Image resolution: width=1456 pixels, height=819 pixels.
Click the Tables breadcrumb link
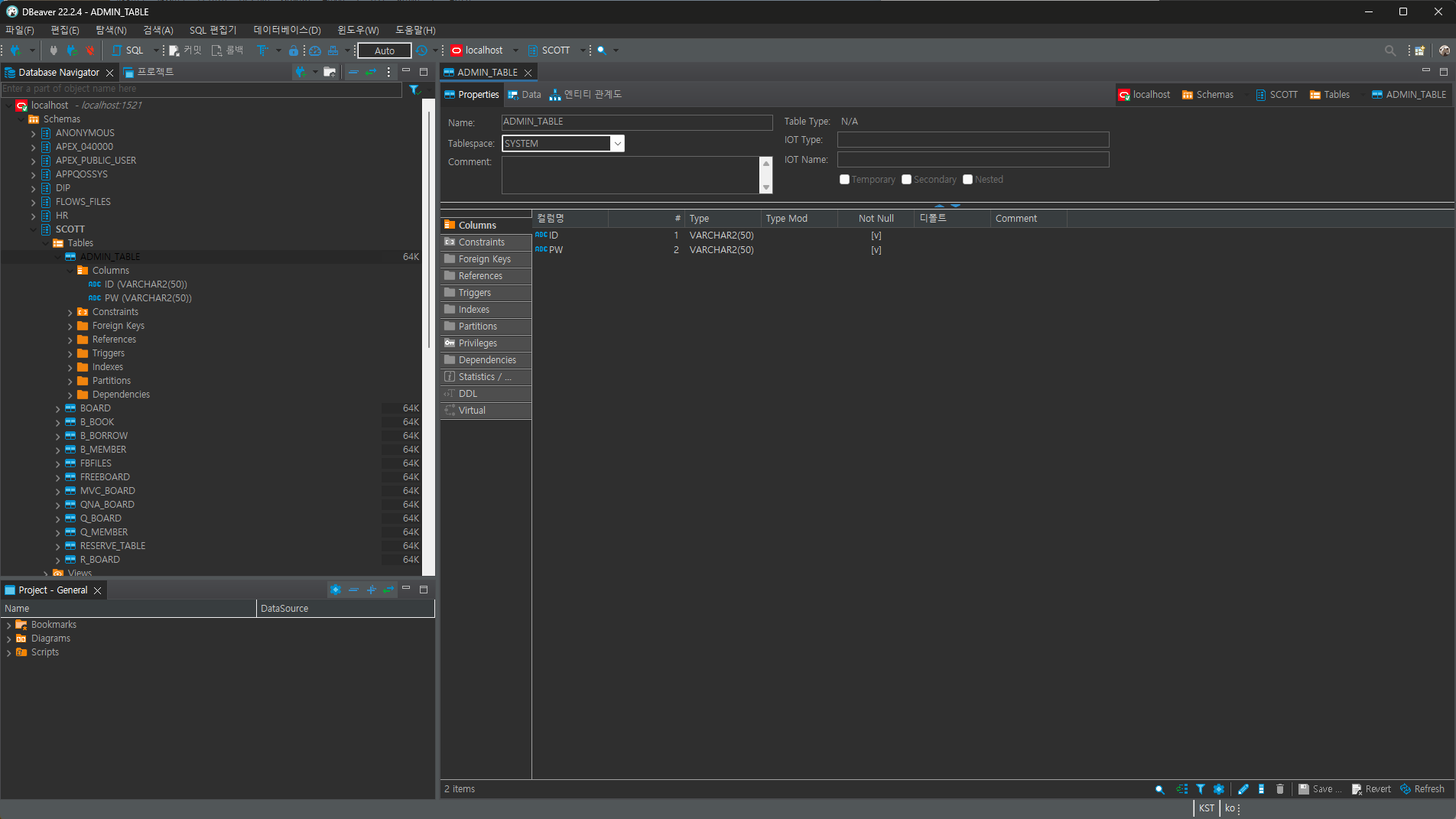1330,95
